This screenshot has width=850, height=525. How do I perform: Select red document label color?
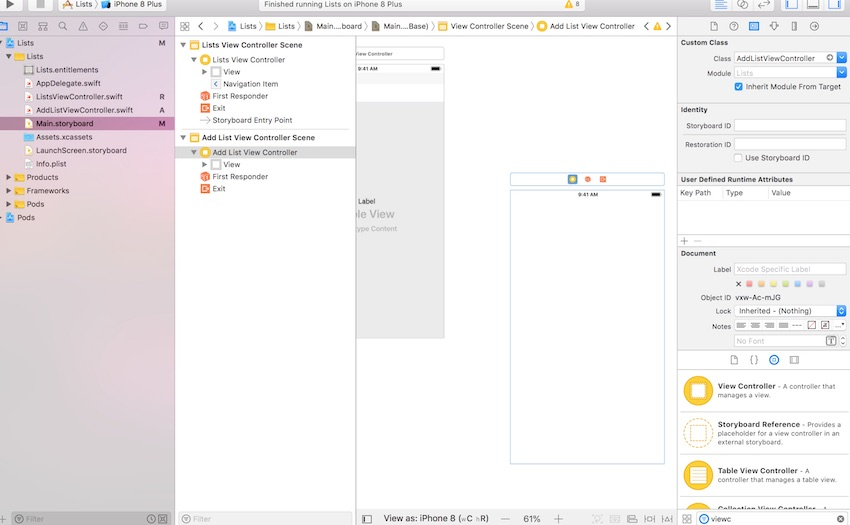(x=749, y=284)
